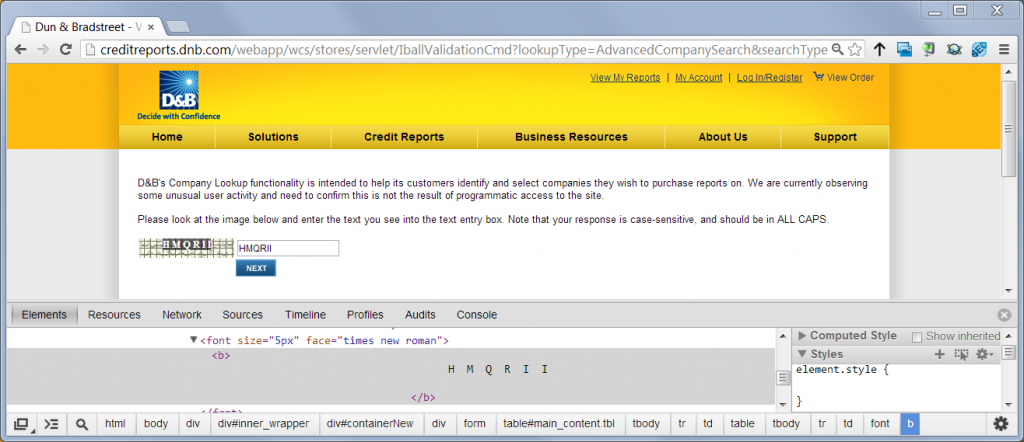
Task: Open the Chrome hamburger menu
Action: [1004, 50]
